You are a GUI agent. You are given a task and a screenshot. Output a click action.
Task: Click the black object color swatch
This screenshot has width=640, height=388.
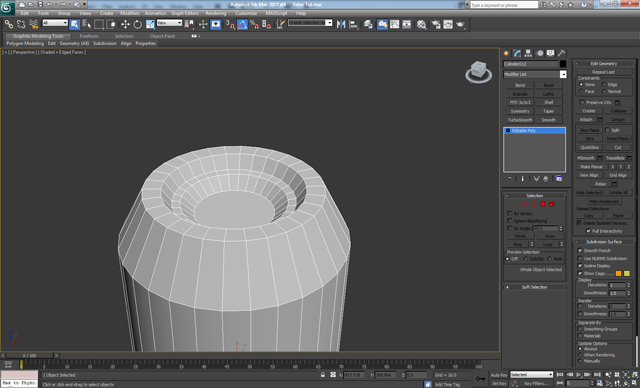point(563,64)
